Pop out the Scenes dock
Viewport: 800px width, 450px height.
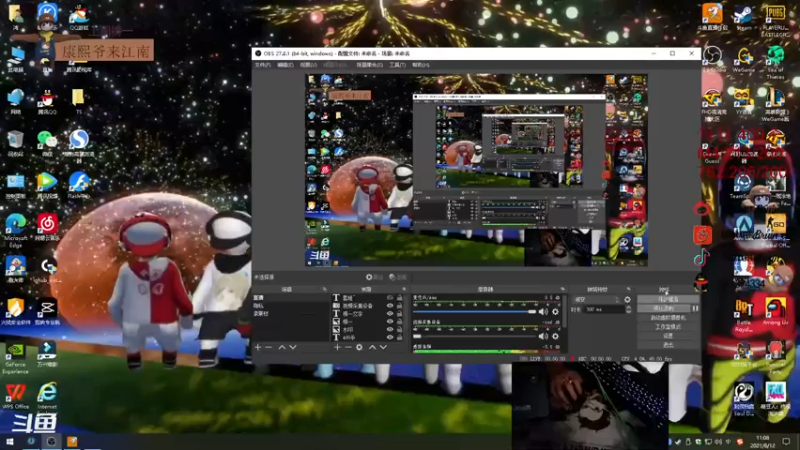pyautogui.click(x=324, y=289)
